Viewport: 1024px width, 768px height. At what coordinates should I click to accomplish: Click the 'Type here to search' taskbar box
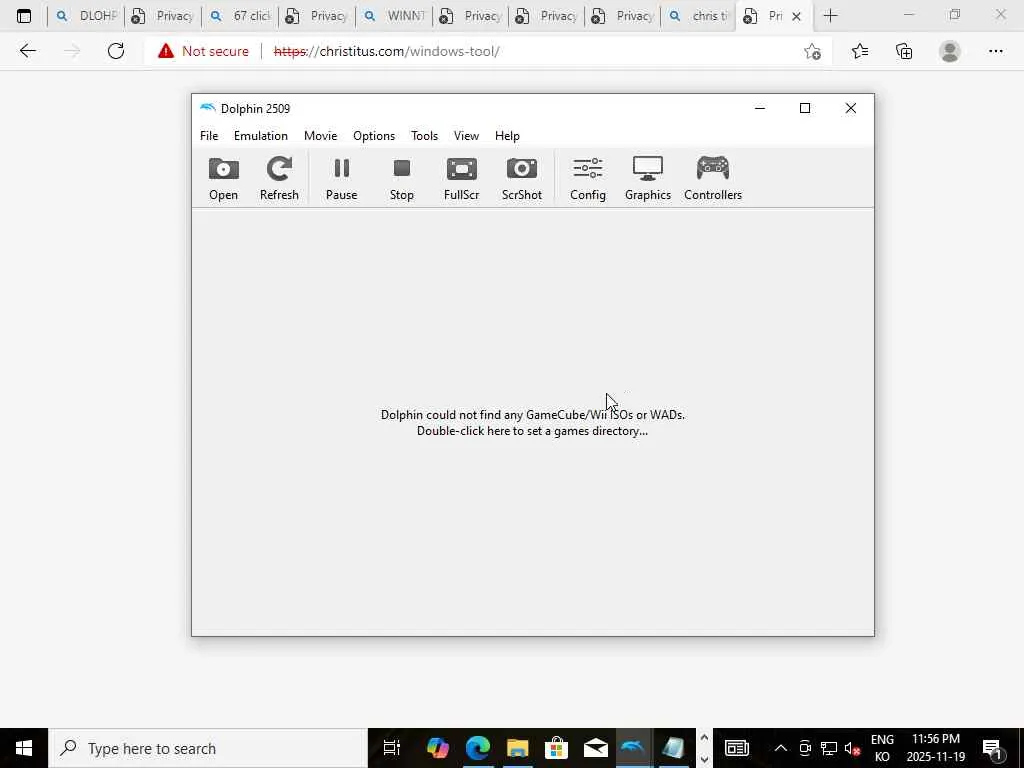(x=208, y=748)
